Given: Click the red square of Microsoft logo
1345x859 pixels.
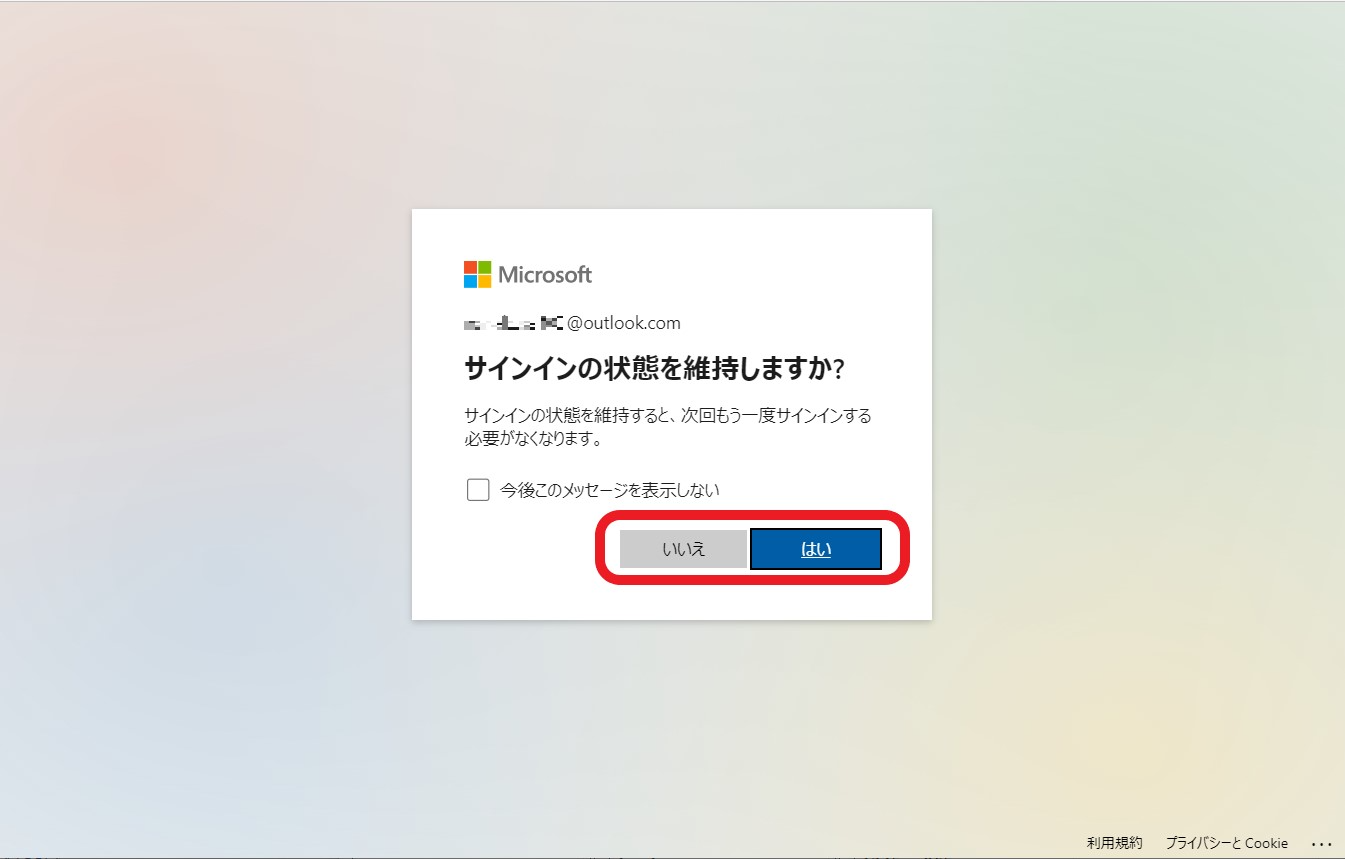Looking at the screenshot, I should click(x=470, y=267).
